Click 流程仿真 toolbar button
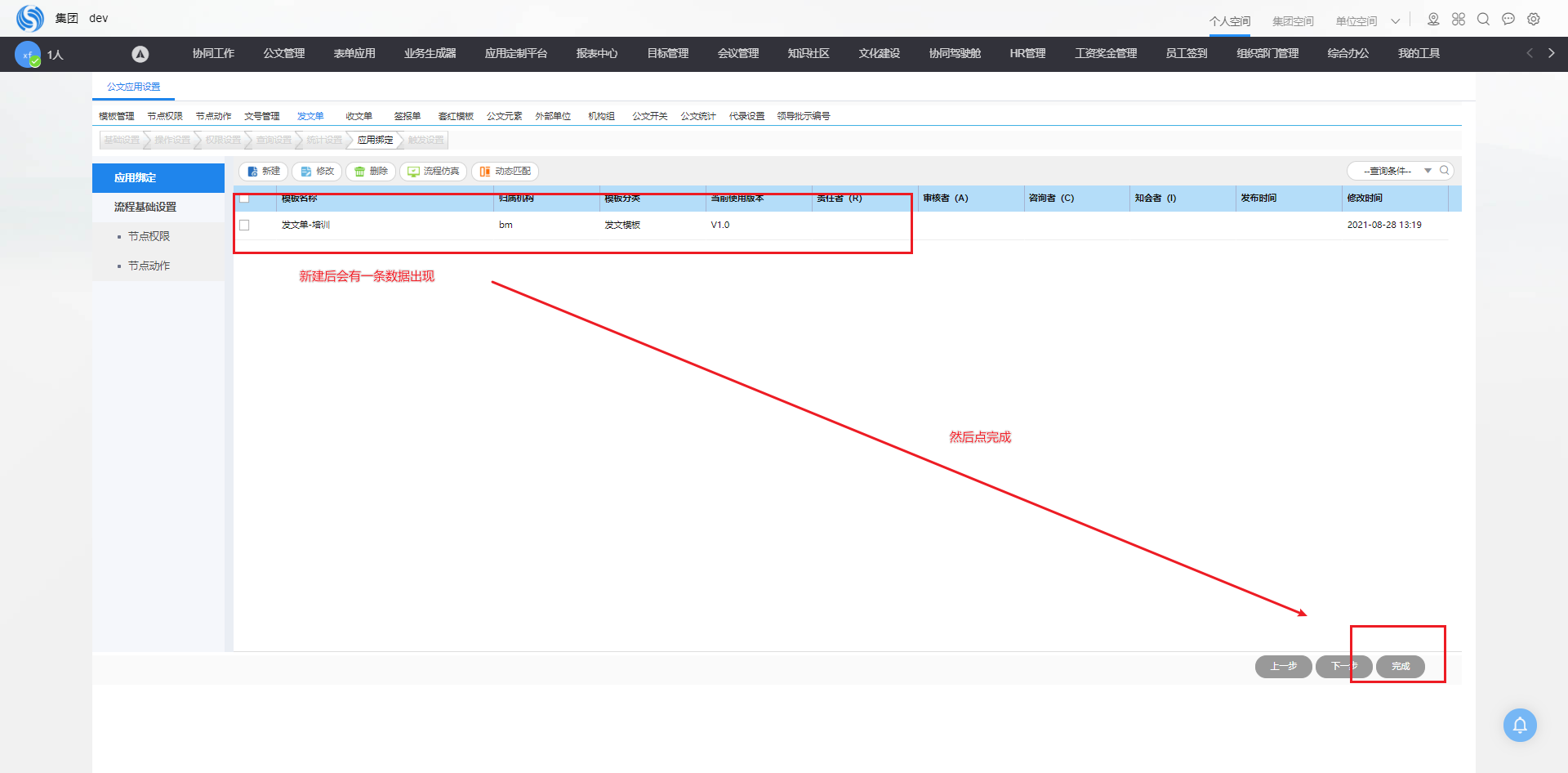 433,172
